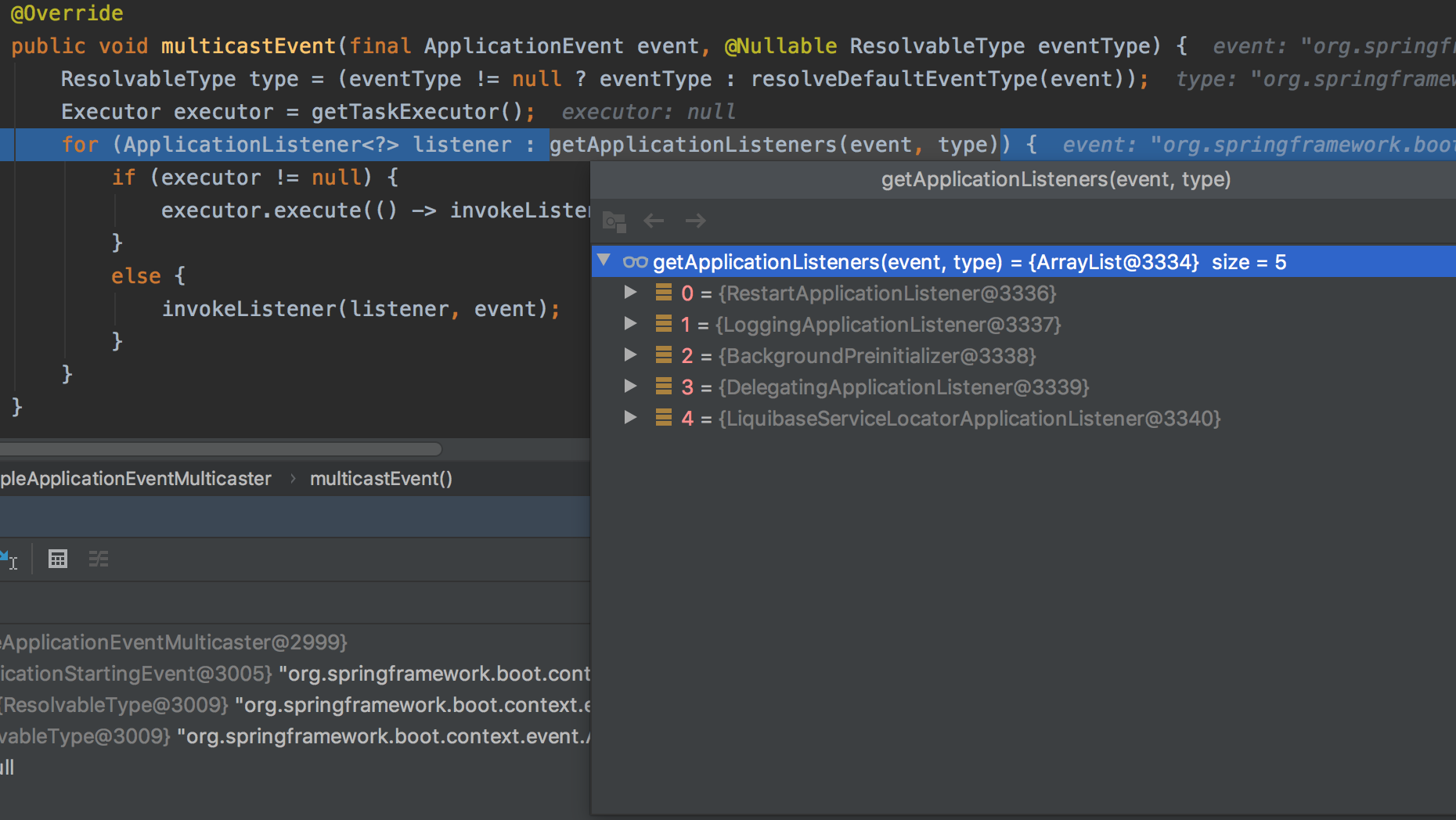
Task: Click the list icon of element 2
Action: tap(664, 355)
